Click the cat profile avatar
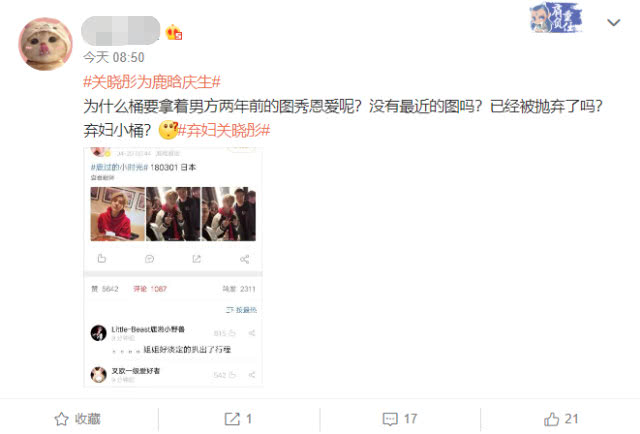The image size is (640, 434). tap(45, 44)
